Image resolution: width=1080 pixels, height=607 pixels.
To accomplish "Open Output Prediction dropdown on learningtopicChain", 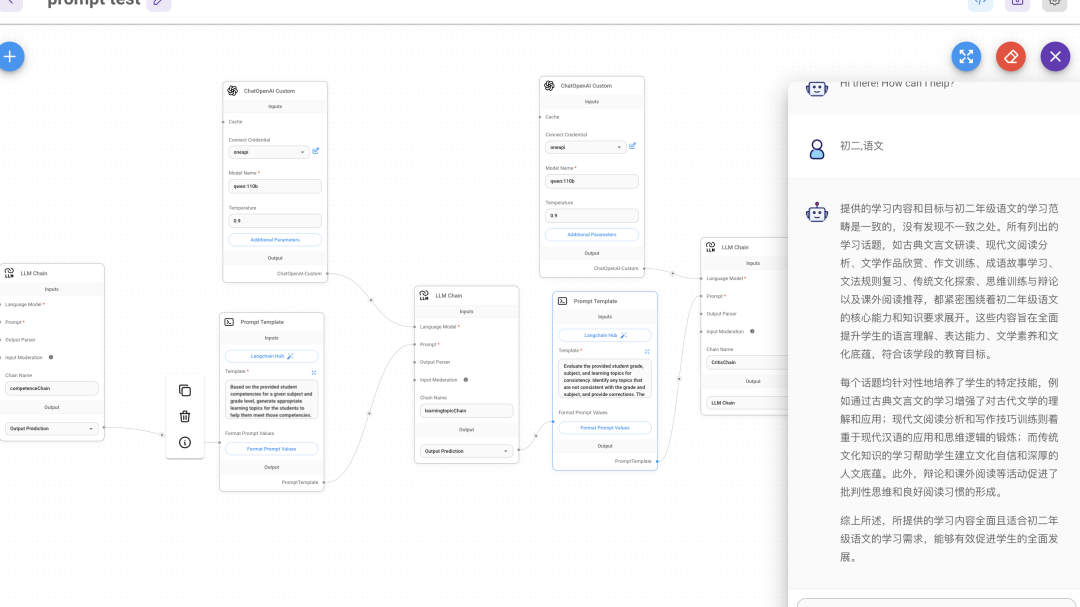I will pos(465,452).
